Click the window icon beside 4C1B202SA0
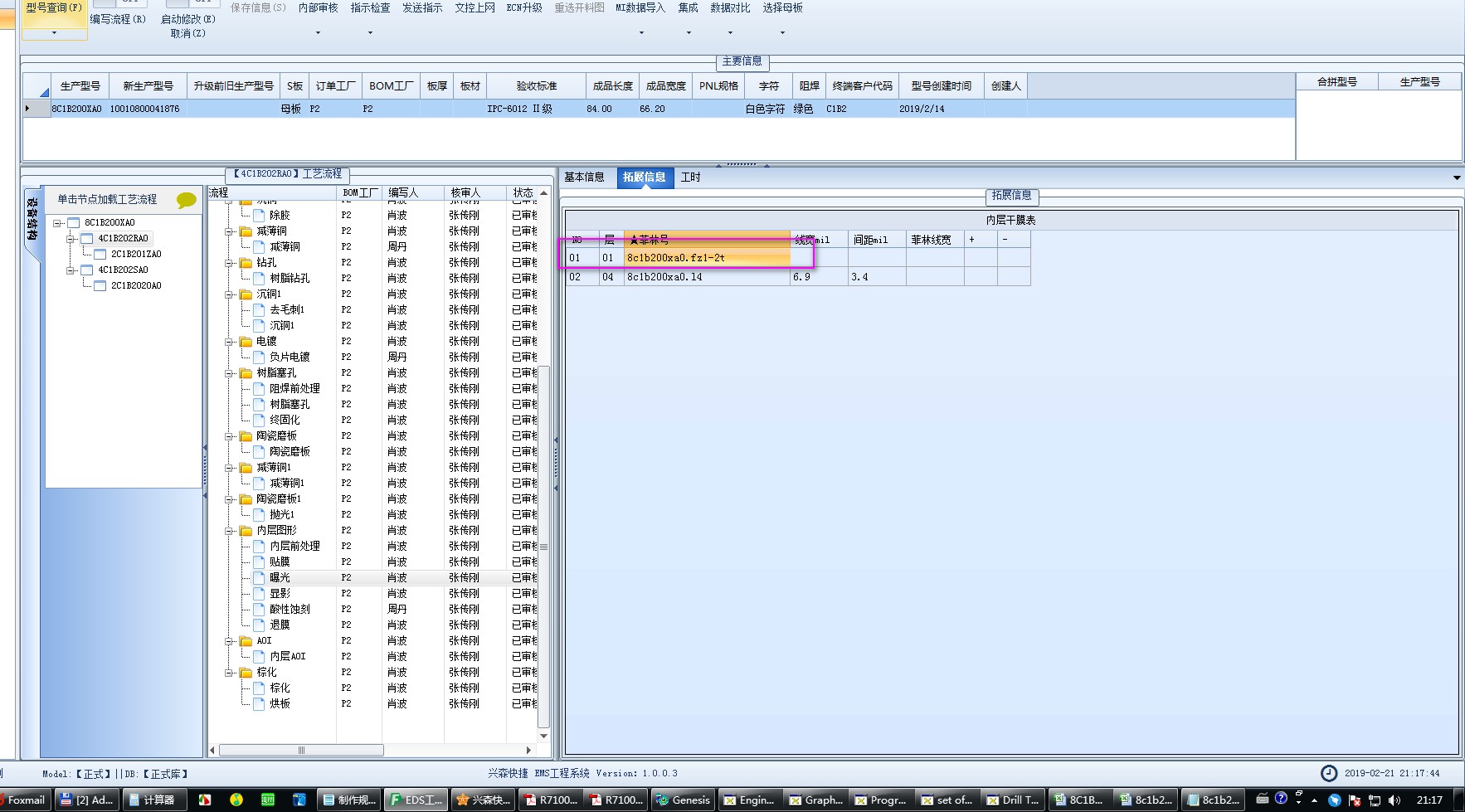The image size is (1465, 812). click(86, 270)
